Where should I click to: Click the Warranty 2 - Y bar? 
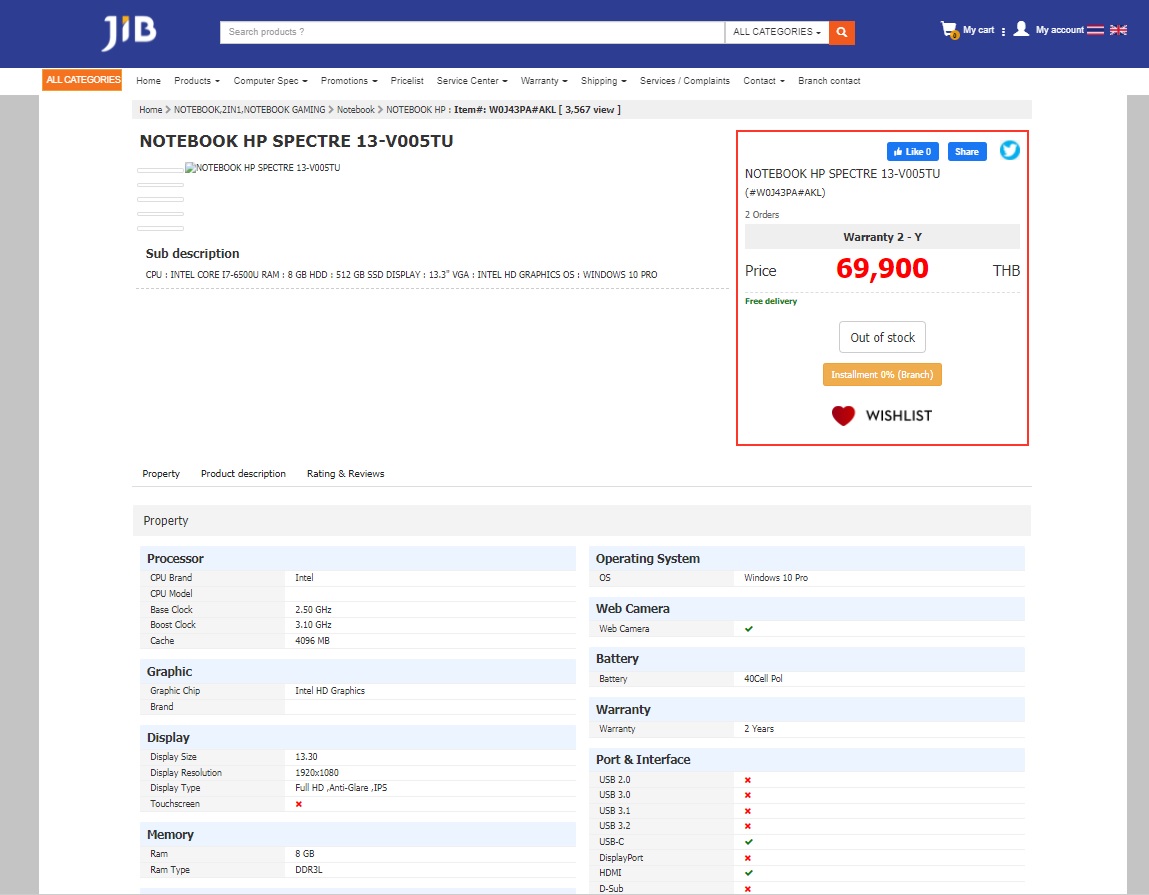pos(882,237)
